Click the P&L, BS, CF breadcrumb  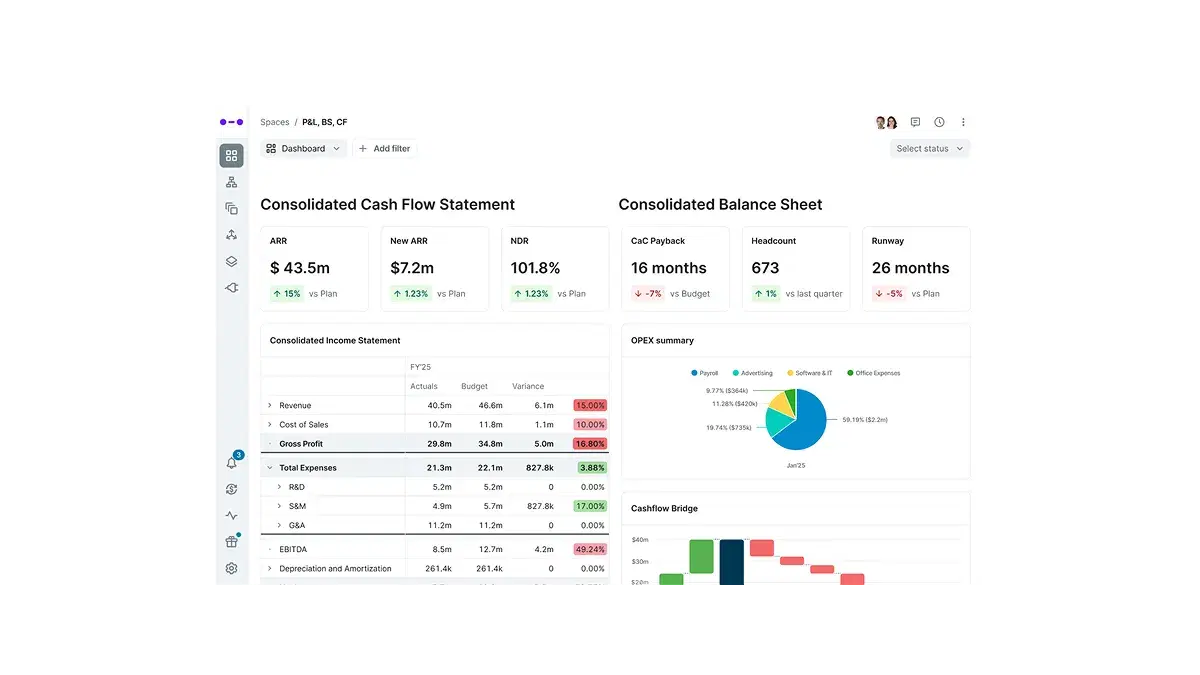point(325,122)
